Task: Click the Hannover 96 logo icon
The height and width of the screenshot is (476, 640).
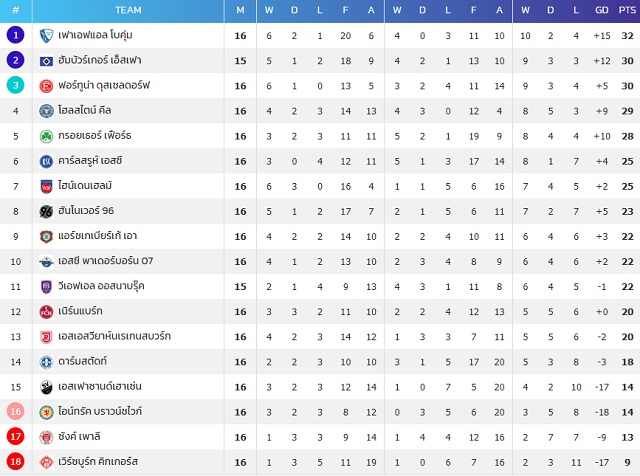Action: tap(46, 211)
